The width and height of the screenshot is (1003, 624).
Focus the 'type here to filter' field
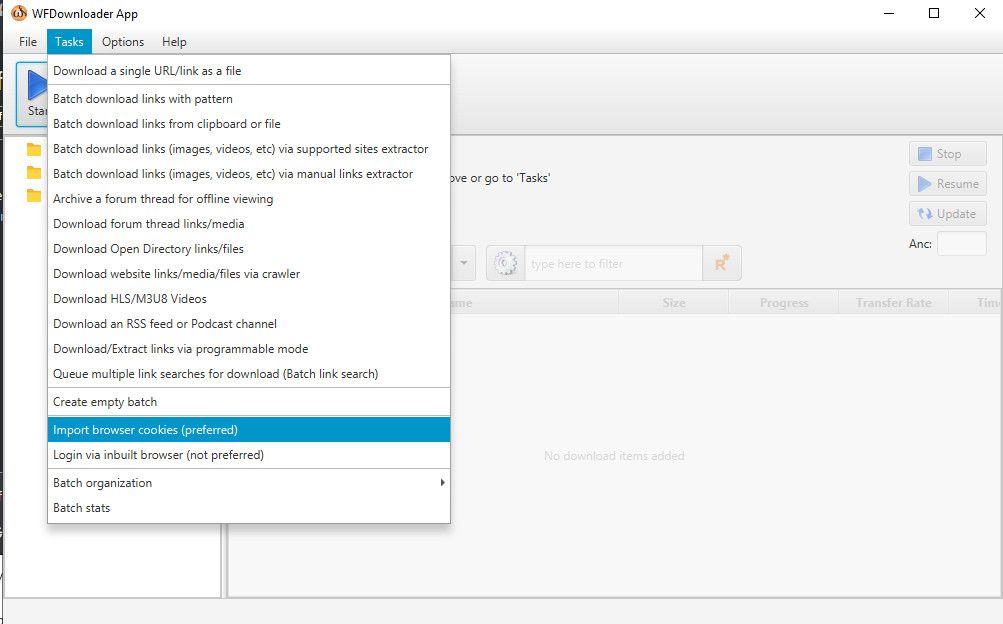(x=613, y=263)
